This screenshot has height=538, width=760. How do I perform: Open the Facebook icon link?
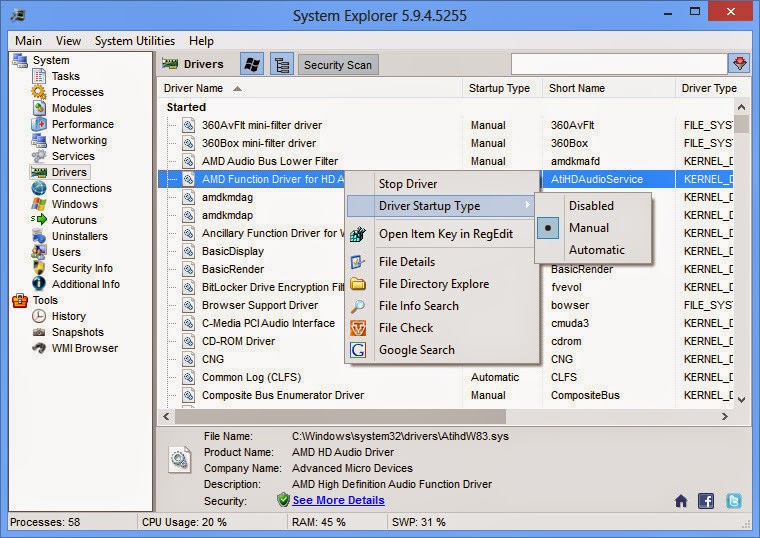coord(706,501)
